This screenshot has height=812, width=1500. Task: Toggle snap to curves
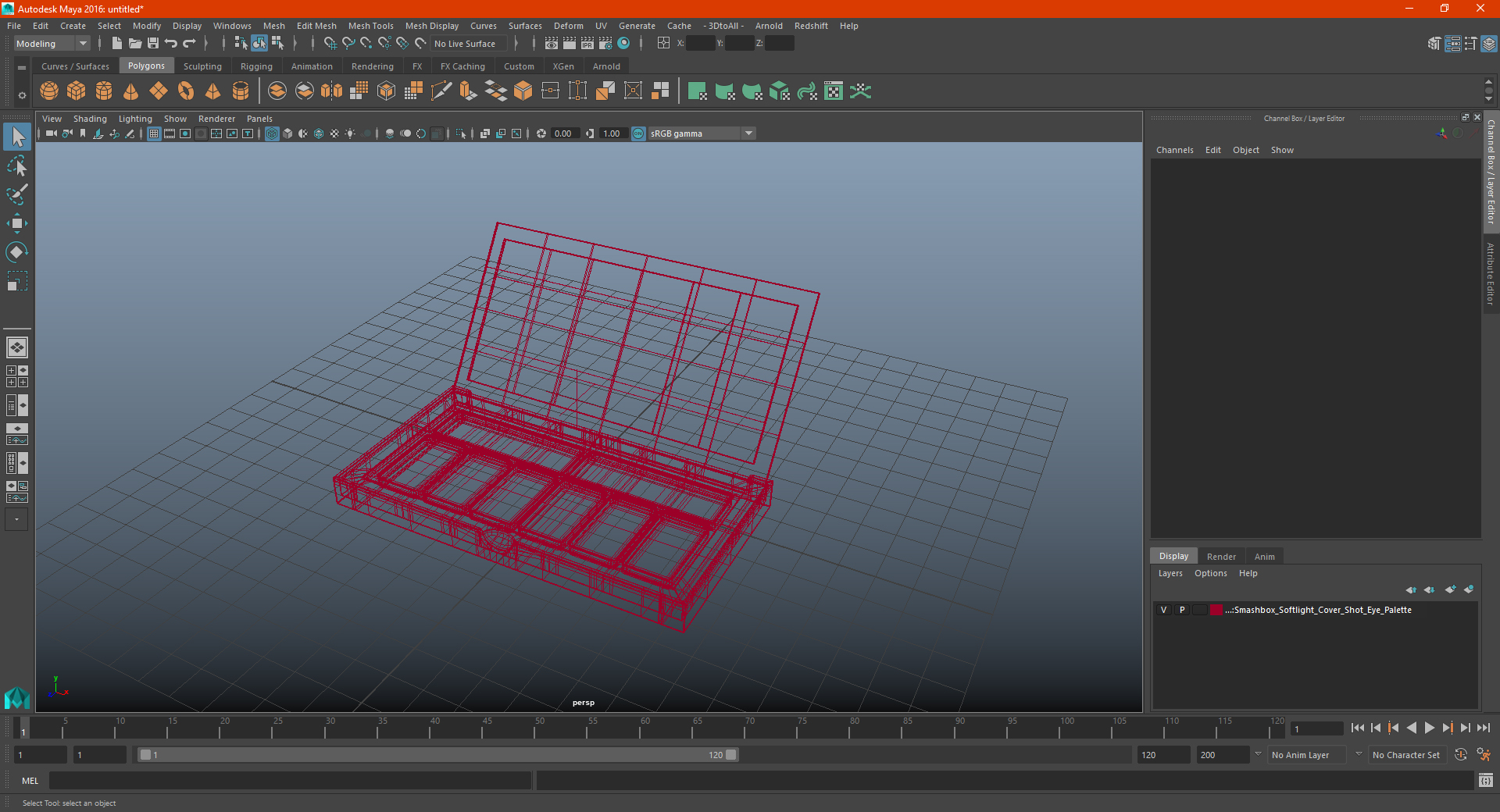348,44
